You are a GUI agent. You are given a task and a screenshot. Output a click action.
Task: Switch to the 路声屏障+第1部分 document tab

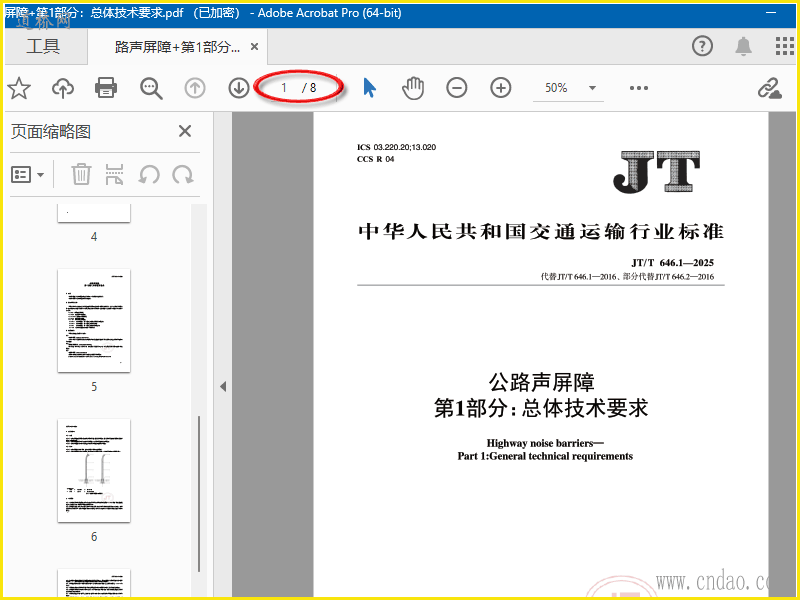(x=177, y=47)
